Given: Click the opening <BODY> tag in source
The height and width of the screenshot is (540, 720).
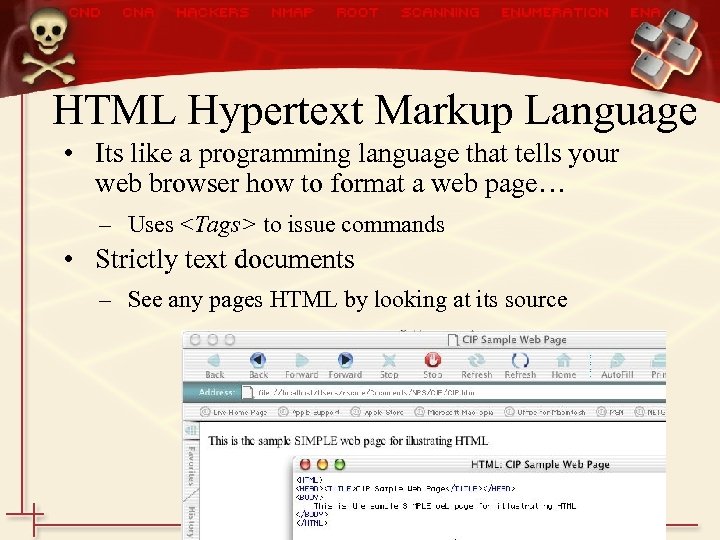Looking at the screenshot, I should (x=310, y=497).
